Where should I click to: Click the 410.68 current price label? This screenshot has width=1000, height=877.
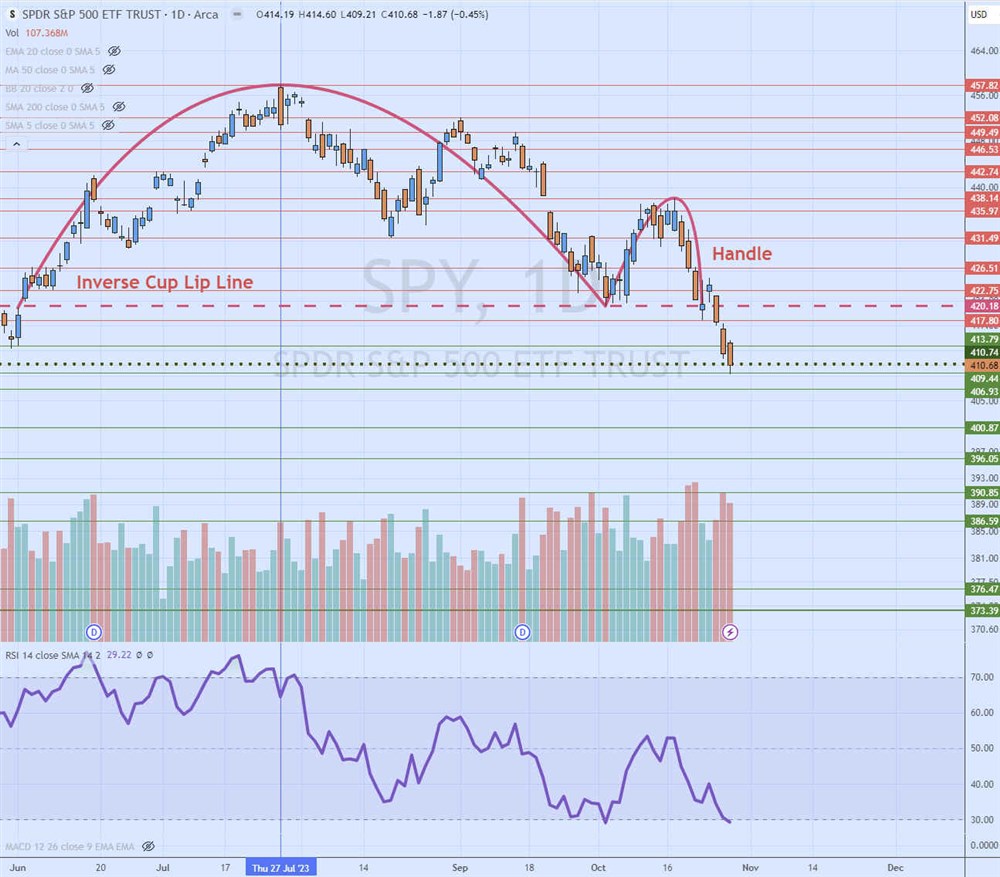(983, 366)
